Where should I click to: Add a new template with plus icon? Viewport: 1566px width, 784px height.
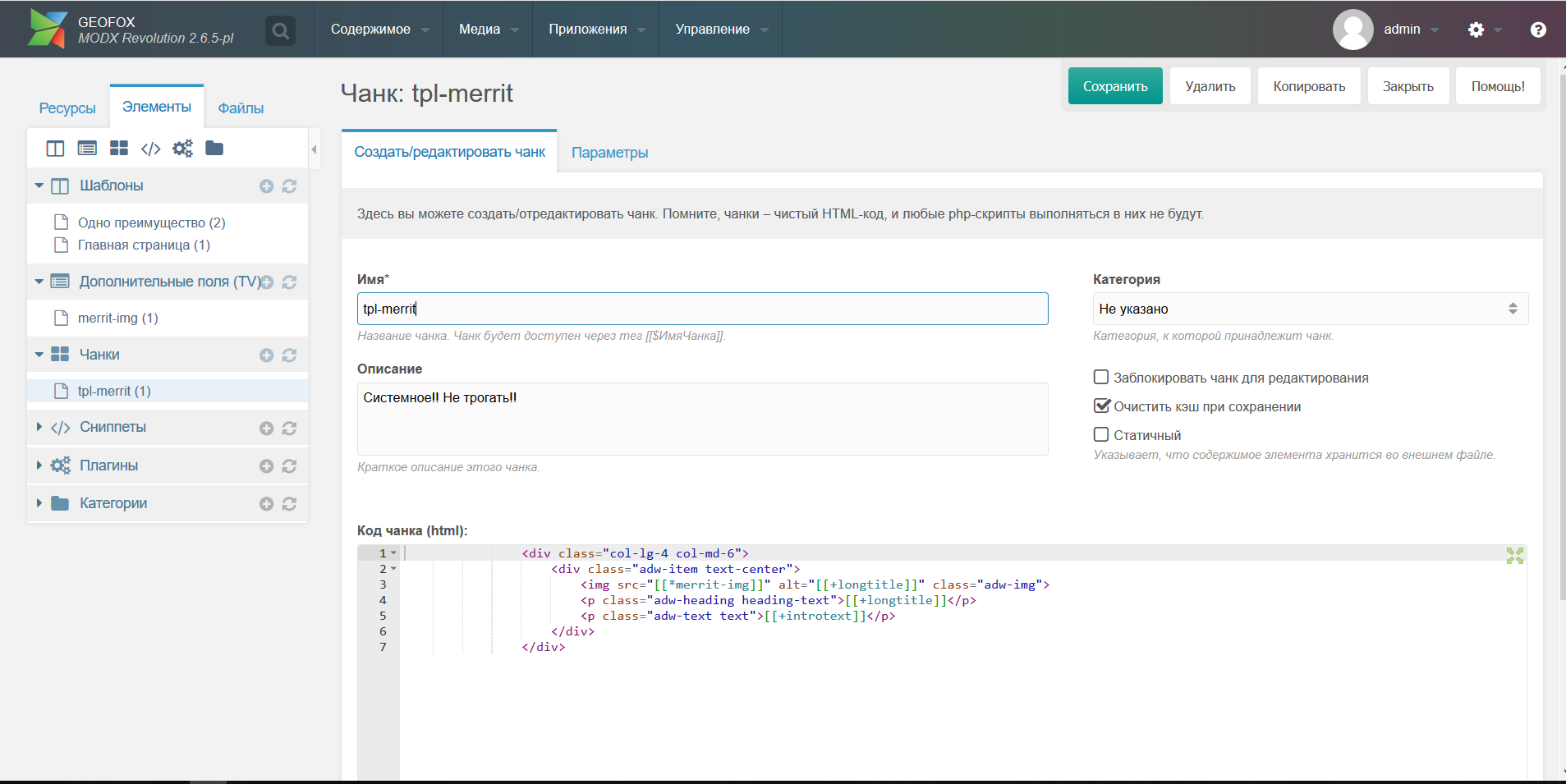click(266, 186)
